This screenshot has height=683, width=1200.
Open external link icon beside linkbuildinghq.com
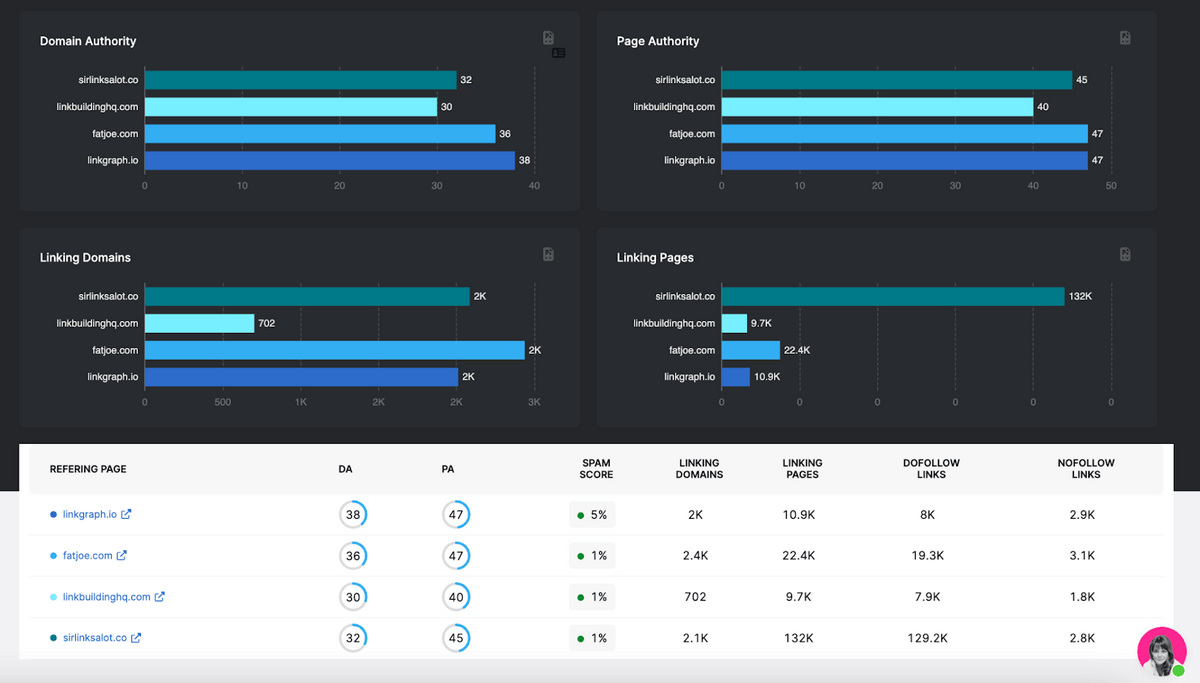[160, 597]
